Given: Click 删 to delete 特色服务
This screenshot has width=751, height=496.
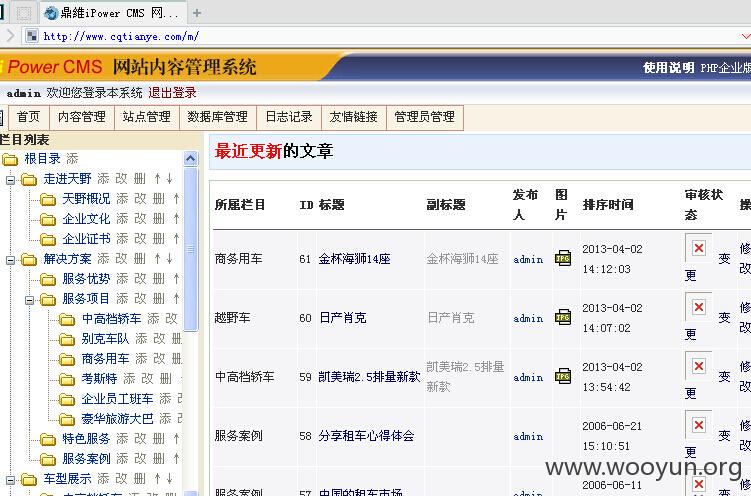Looking at the screenshot, I should [x=159, y=439].
